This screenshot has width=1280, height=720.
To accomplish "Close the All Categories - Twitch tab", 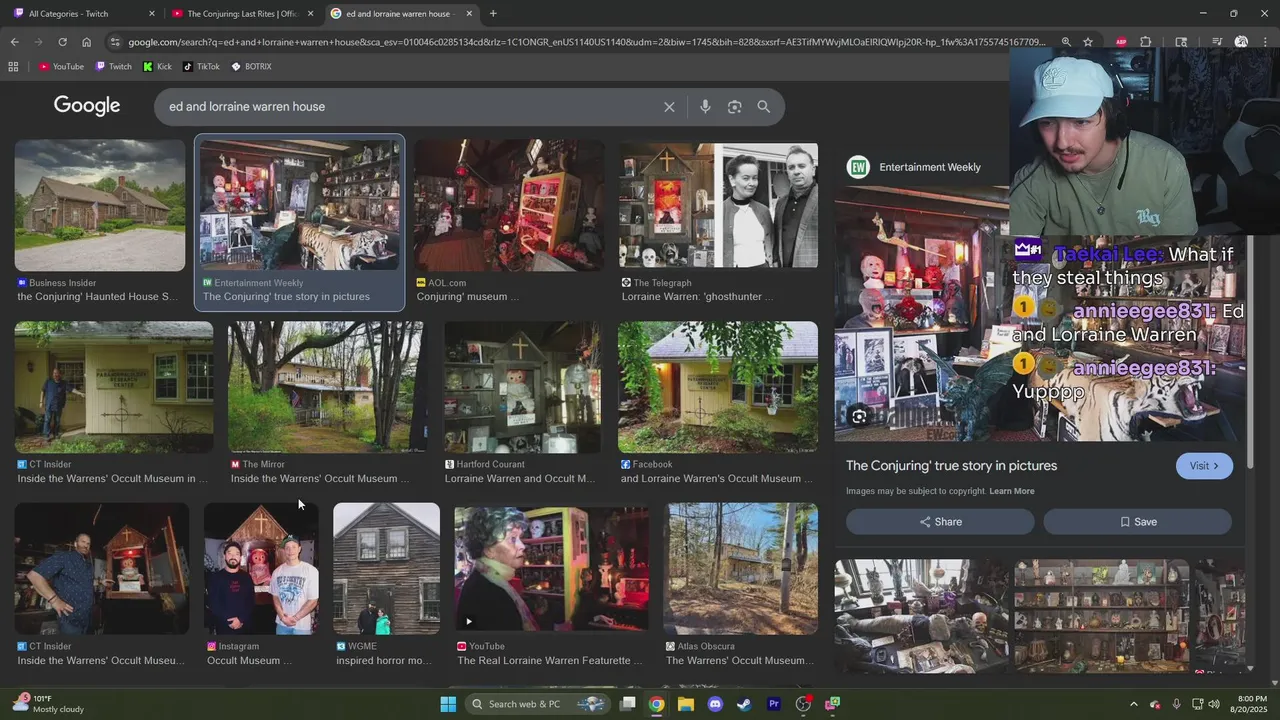I will (152, 14).
